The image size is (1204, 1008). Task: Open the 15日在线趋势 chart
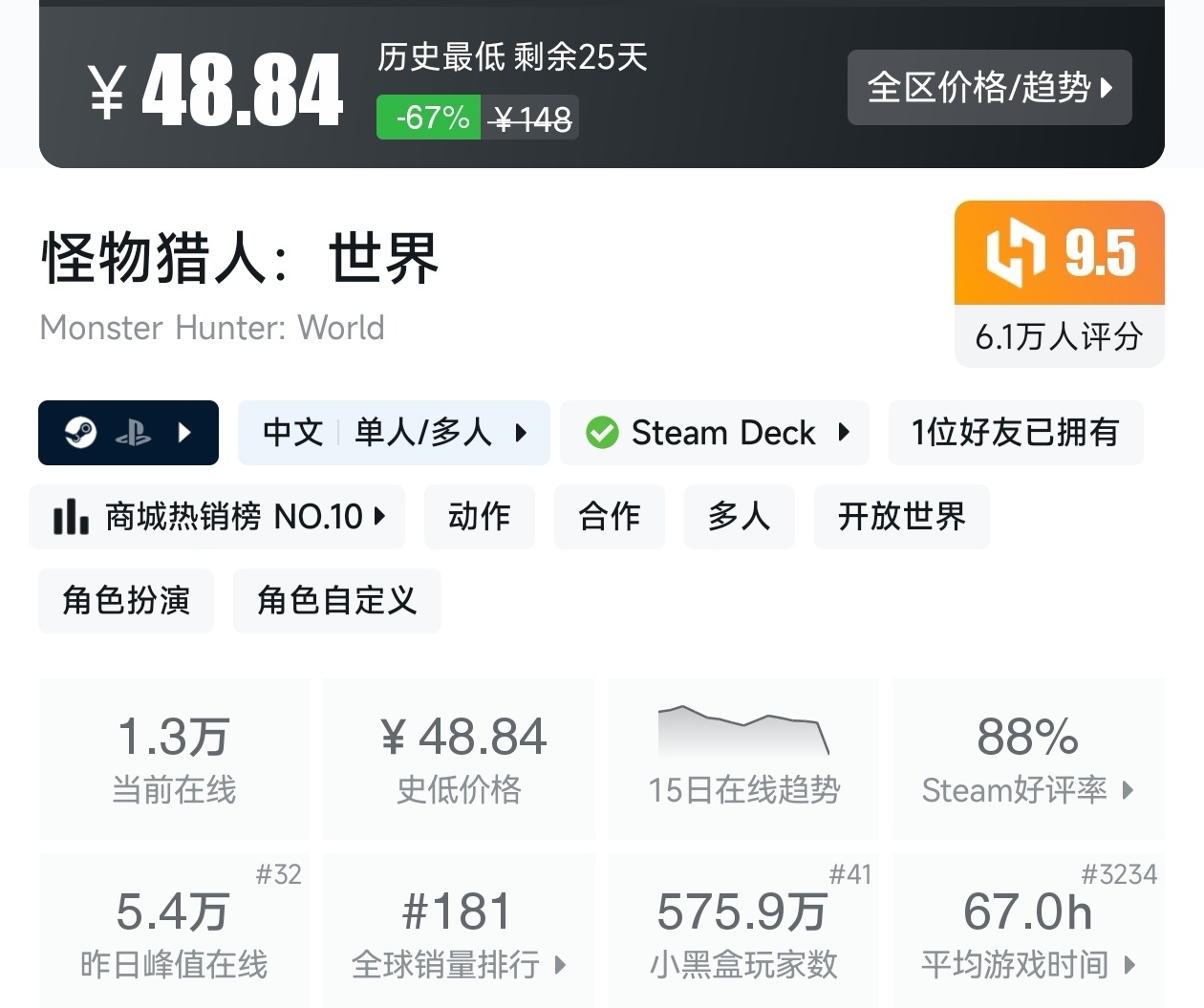point(744,760)
